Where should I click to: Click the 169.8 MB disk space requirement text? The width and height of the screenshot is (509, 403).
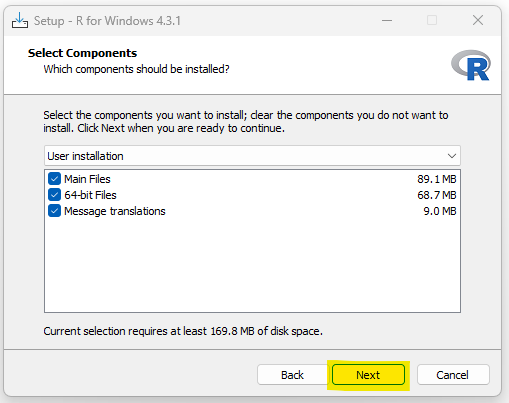coord(183,331)
